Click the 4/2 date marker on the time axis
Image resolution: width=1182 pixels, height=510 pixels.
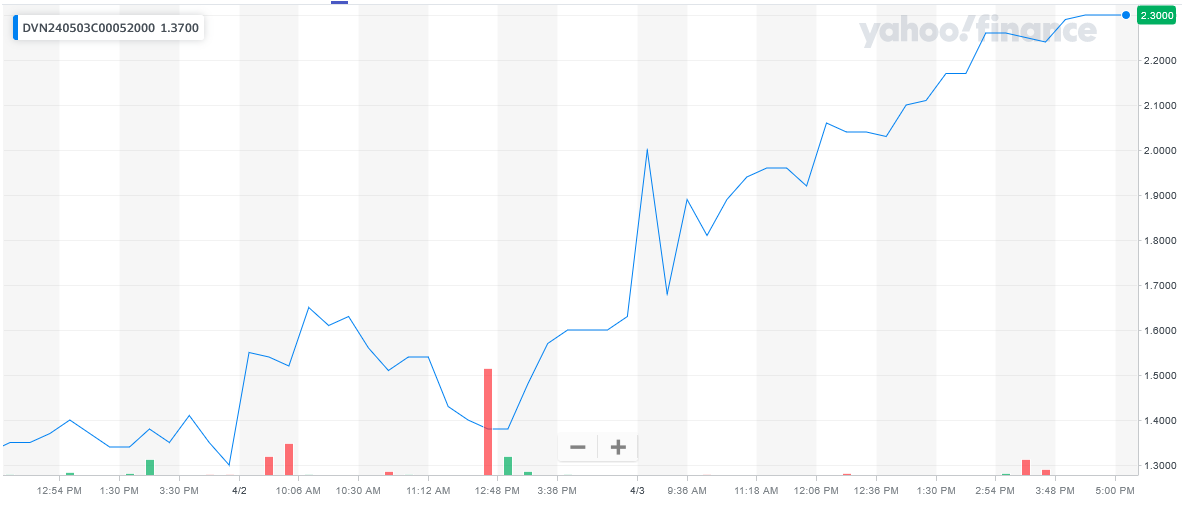[x=239, y=491]
